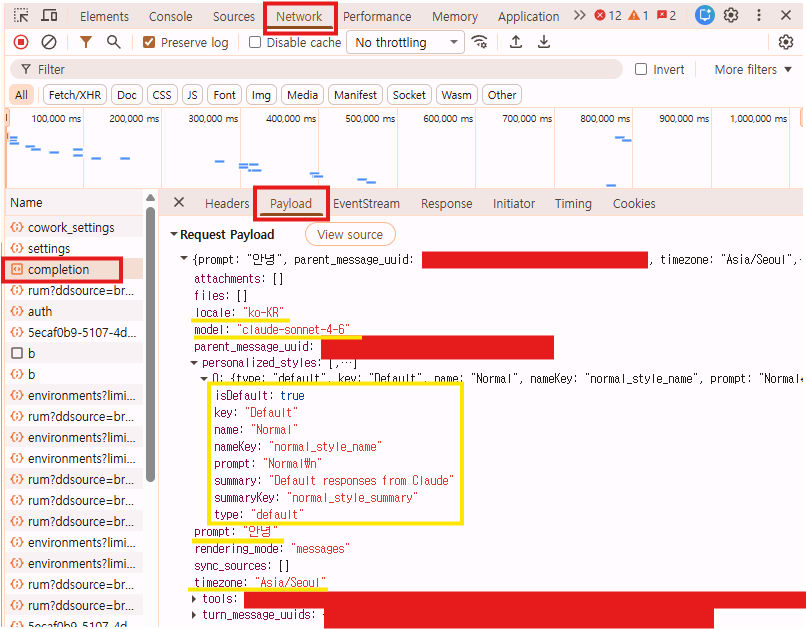
Task: Import HAR file with upload arrow icon
Action: pyautogui.click(x=514, y=42)
